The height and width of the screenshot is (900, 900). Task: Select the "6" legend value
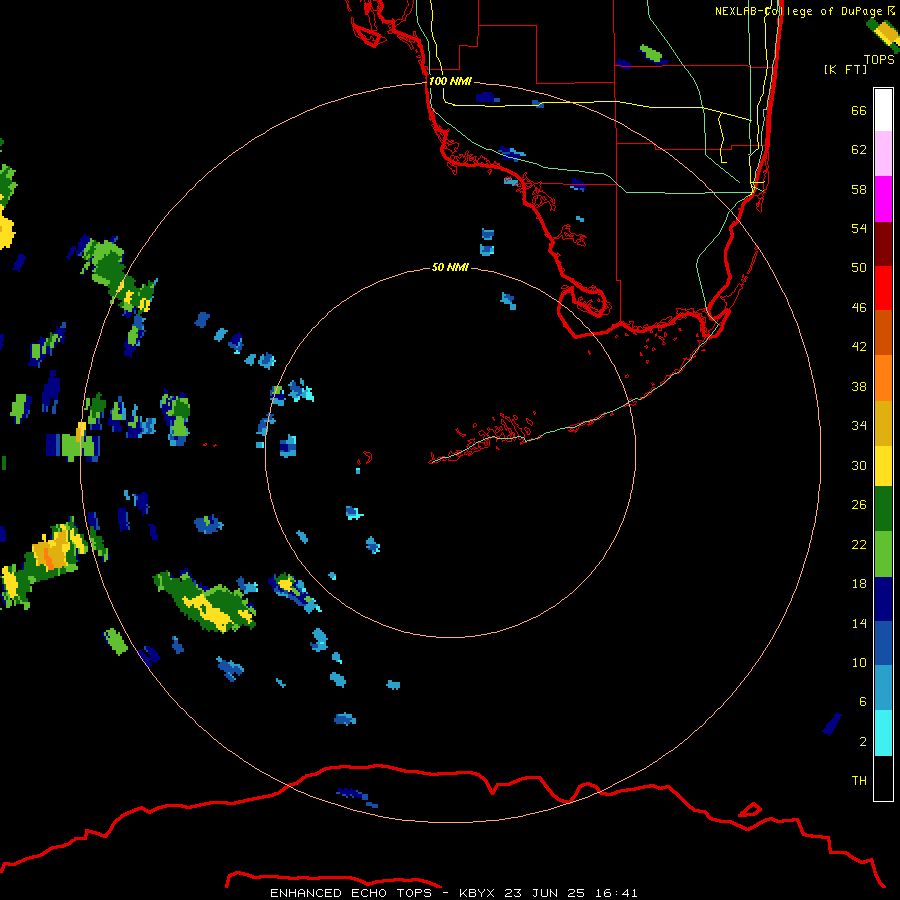pyautogui.click(x=862, y=701)
